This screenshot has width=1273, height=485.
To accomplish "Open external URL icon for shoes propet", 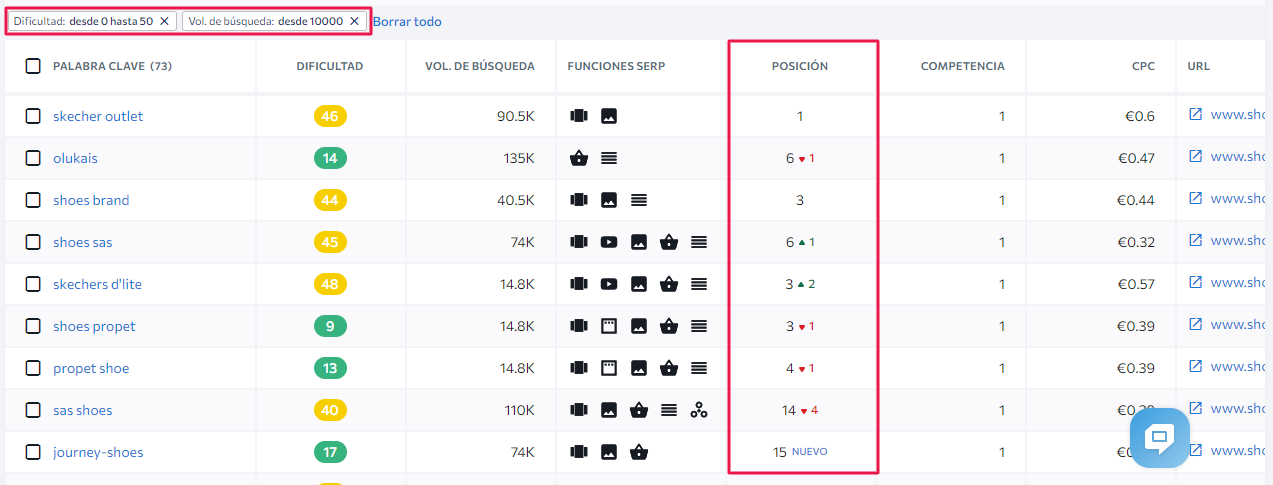I will tap(1195, 325).
